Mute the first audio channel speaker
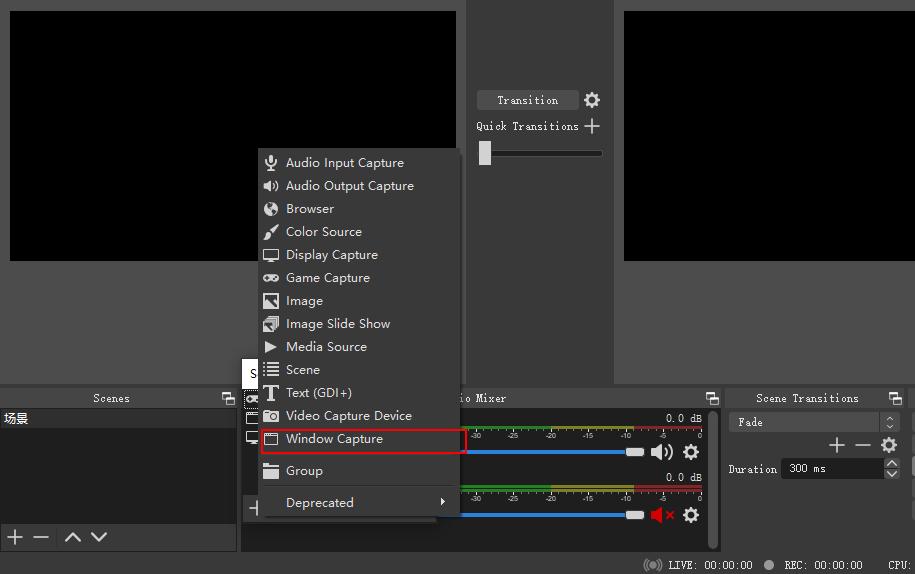This screenshot has height=574, width=915. [x=661, y=452]
